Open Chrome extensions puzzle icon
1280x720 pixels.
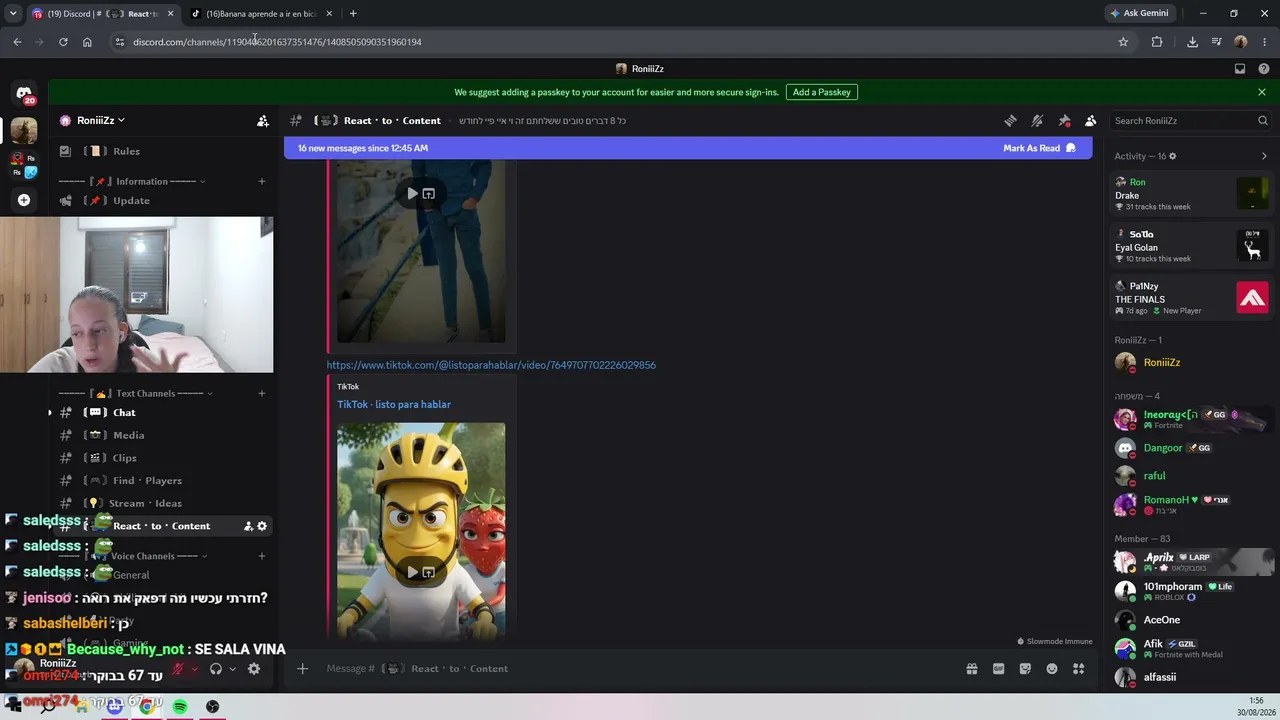point(1157,42)
